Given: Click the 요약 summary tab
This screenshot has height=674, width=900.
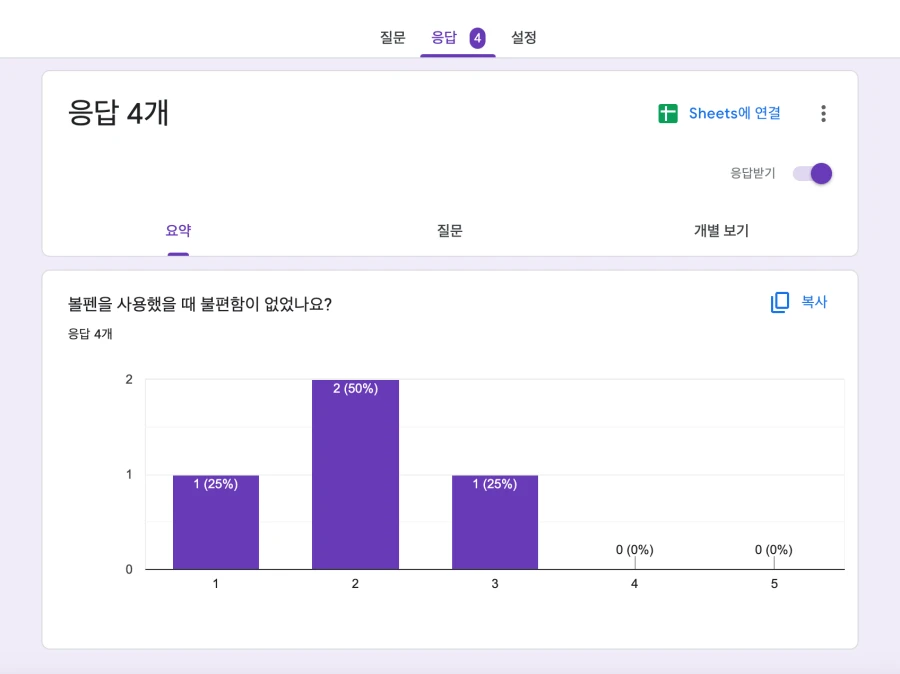Looking at the screenshot, I should (x=178, y=230).
